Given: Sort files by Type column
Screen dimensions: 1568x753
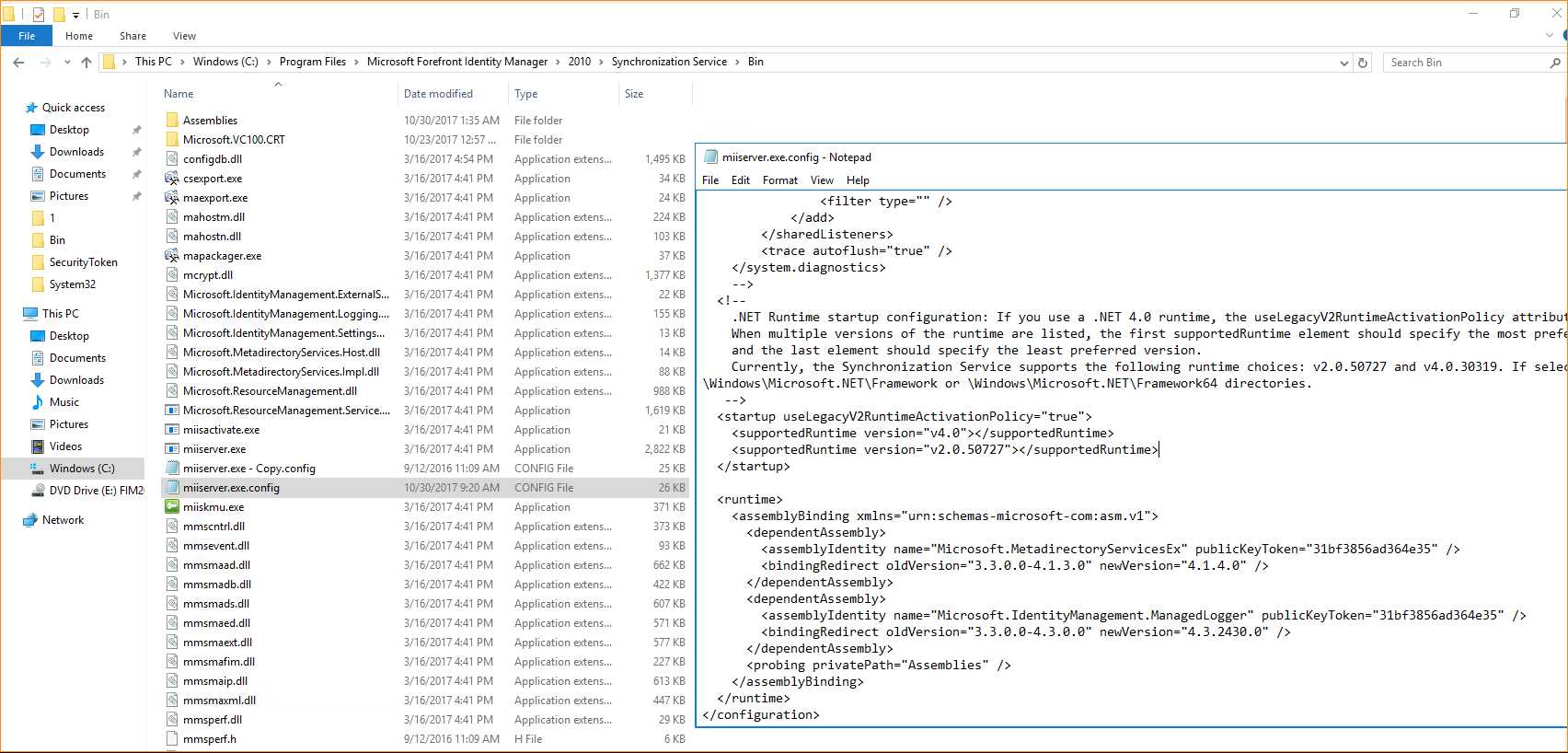Looking at the screenshot, I should coord(526,94).
